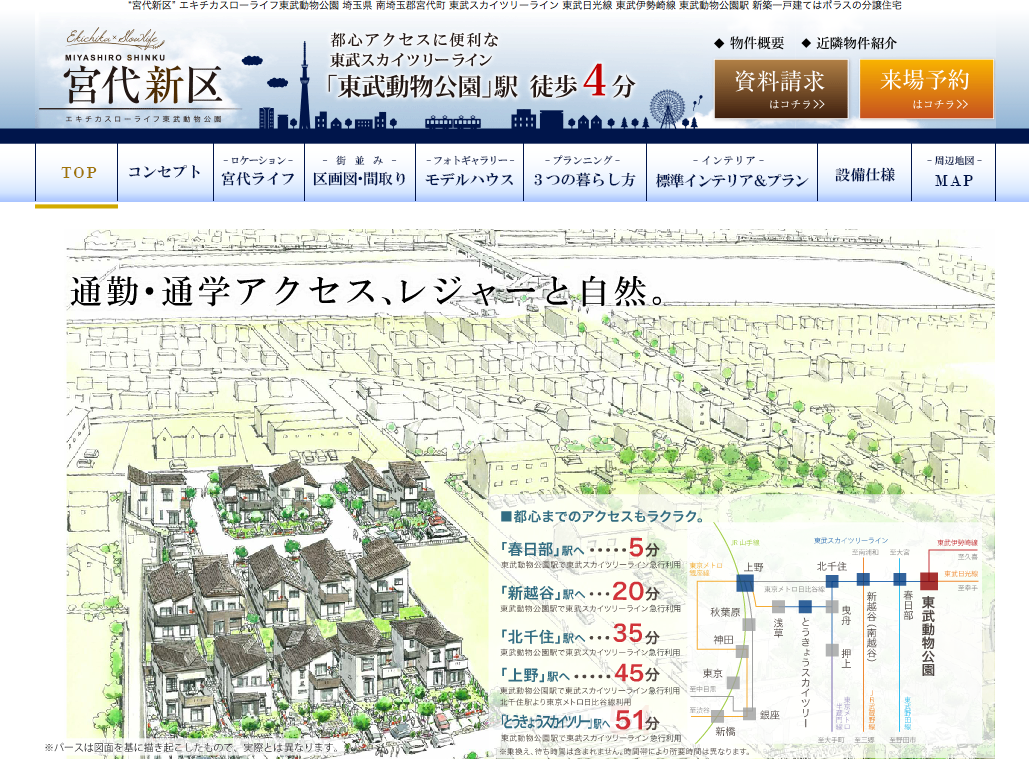The width and height of the screenshot is (1029, 770).
Task: Open the 宮代ライフ location menu
Action: [x=258, y=172]
